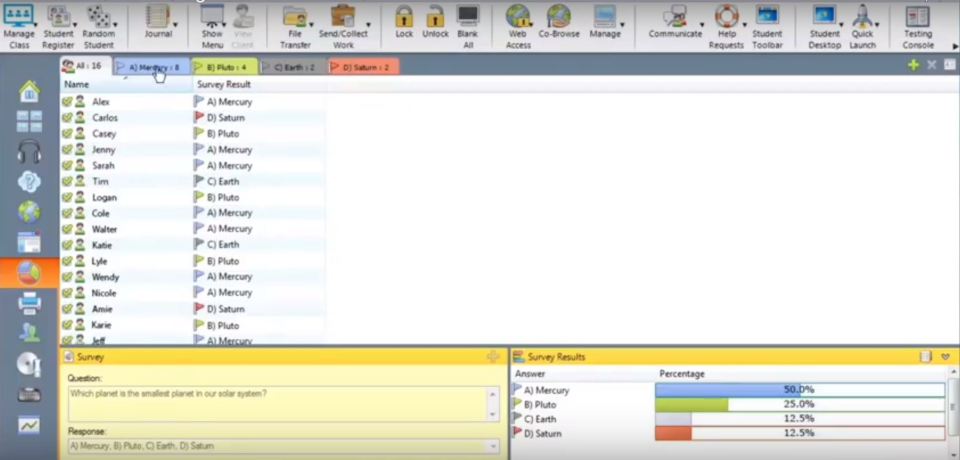The height and width of the screenshot is (460, 960).
Task: Open the keyboard typing monitor sidebar view
Action: (x=29, y=395)
